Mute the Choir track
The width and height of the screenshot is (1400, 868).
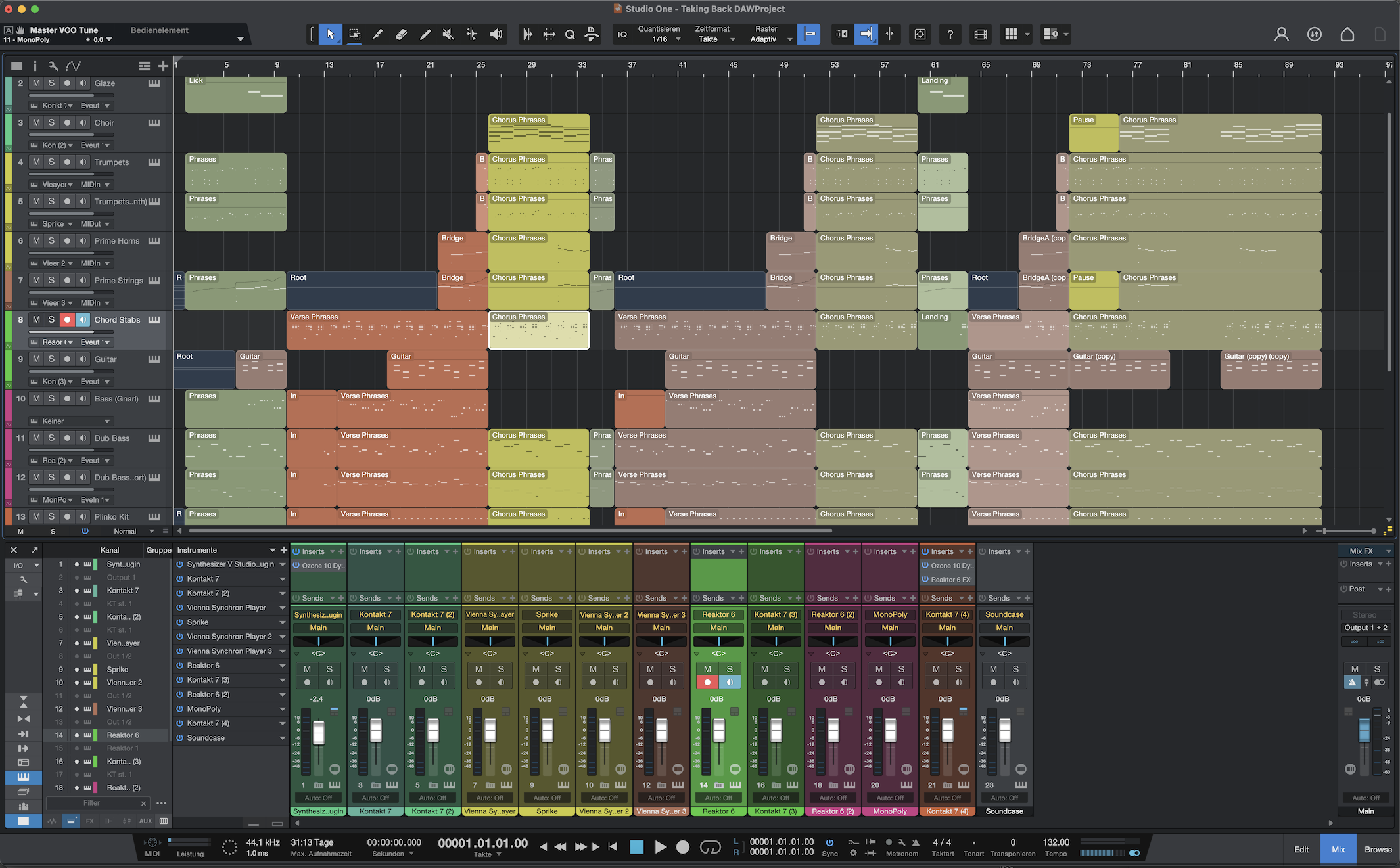pyautogui.click(x=36, y=123)
